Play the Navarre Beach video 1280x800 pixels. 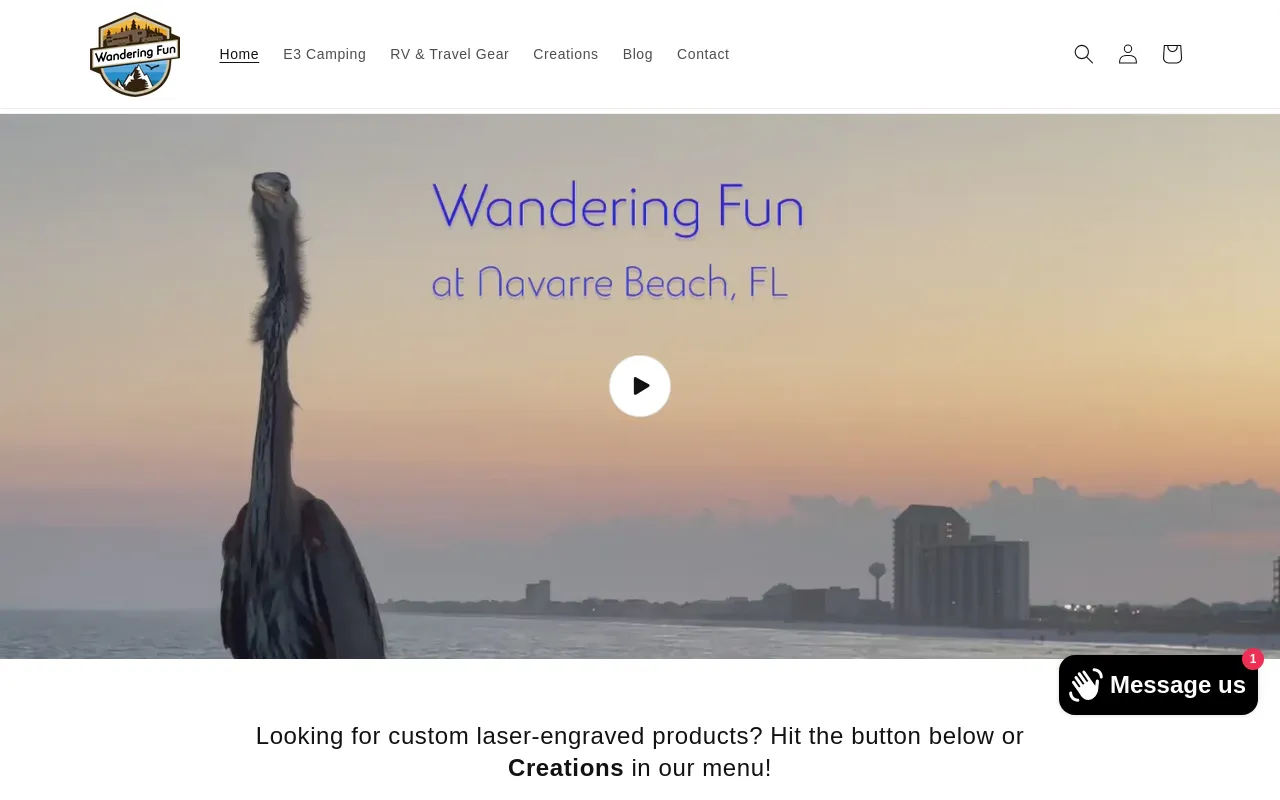pos(640,386)
